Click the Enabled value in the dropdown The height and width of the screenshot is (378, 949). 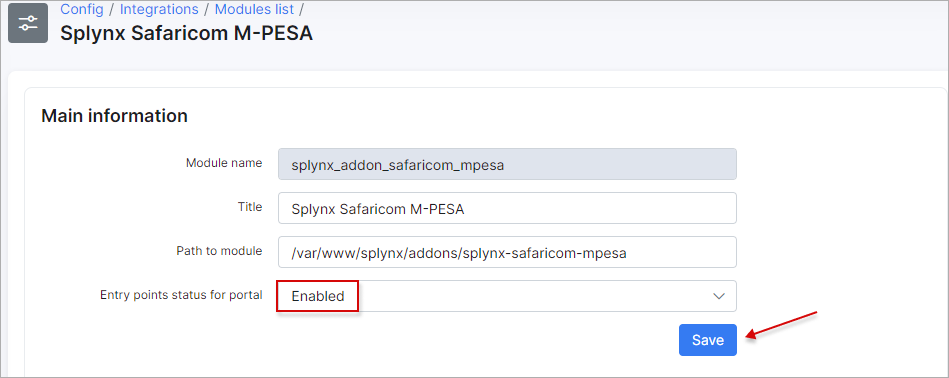pyautogui.click(x=318, y=296)
